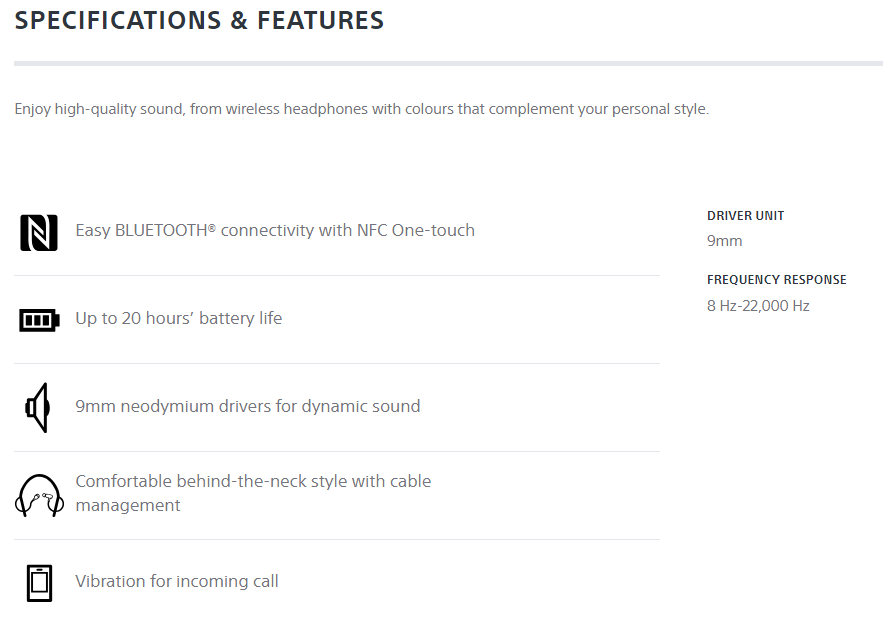
Task: Click the Easy BLUETOOTH connectivity feature text
Action: point(275,230)
